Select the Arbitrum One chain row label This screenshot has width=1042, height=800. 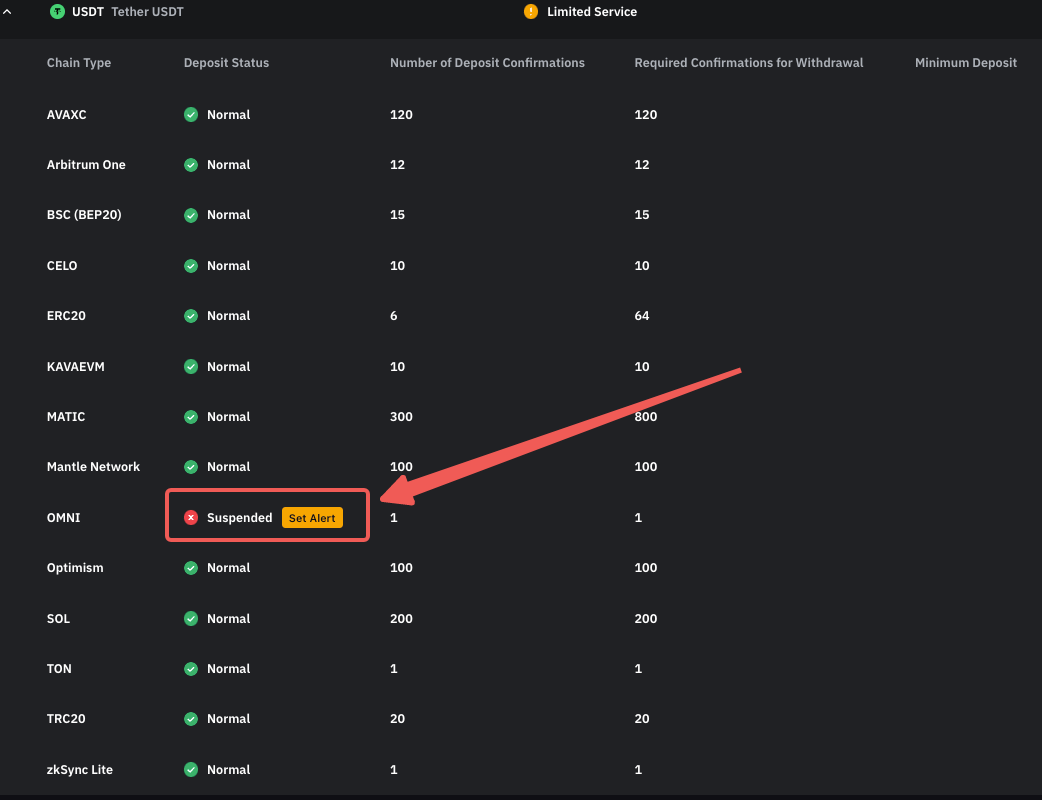(86, 165)
